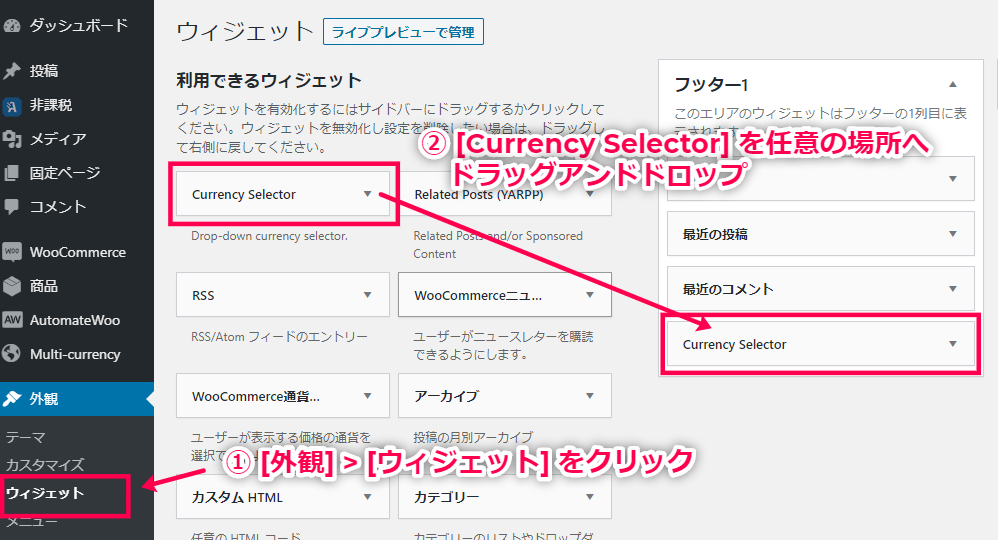
Task: Click the ライブプレビューで管理 button
Action: click(404, 32)
